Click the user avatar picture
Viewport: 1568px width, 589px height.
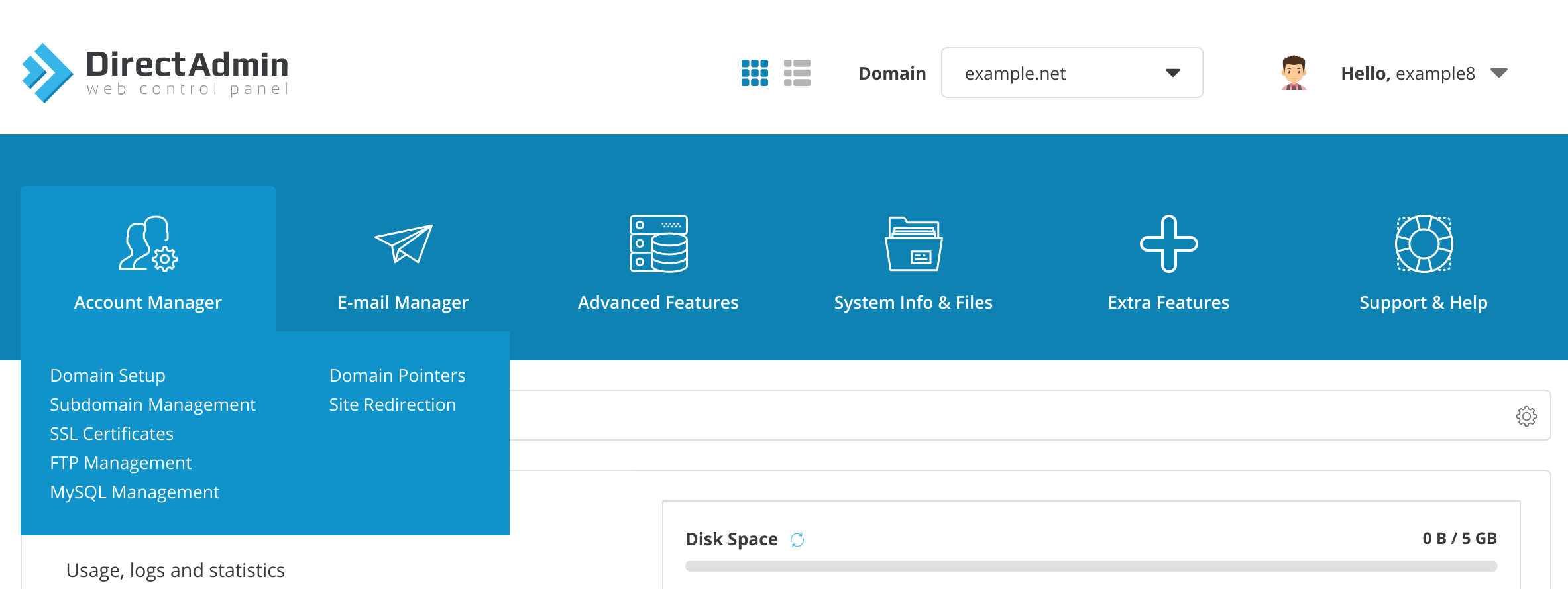click(x=1293, y=73)
